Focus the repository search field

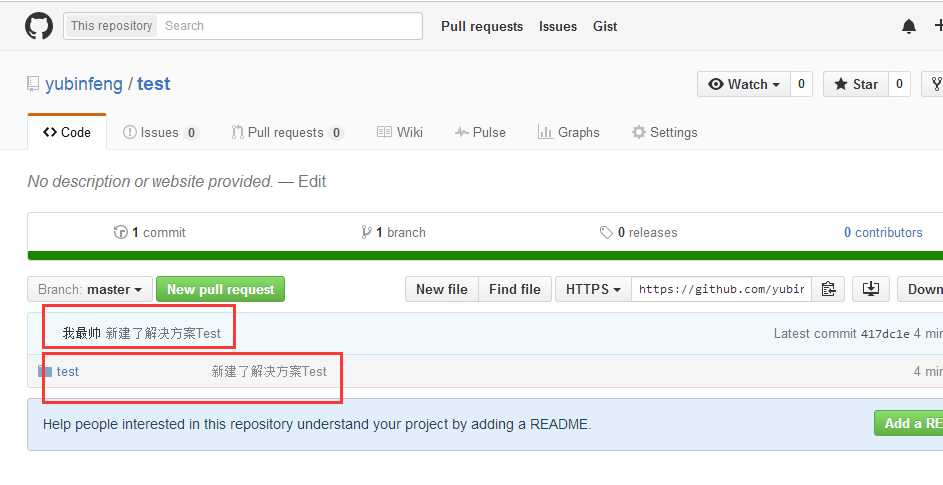coord(289,26)
